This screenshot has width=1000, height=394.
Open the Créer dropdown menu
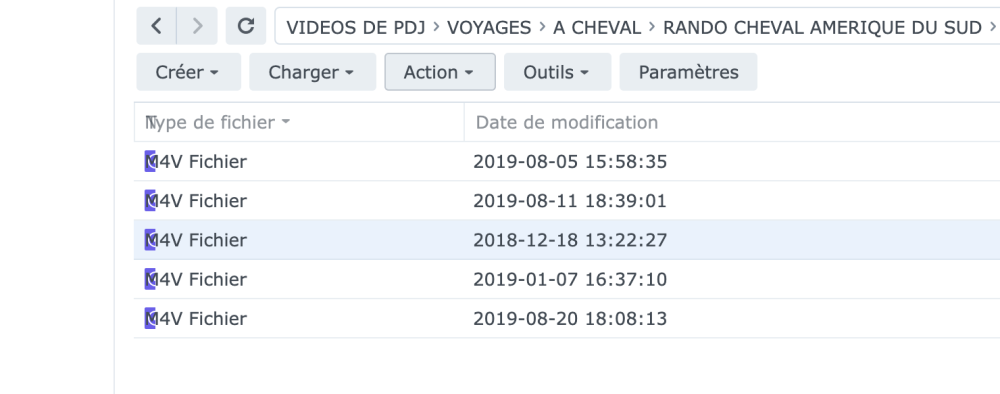(189, 72)
